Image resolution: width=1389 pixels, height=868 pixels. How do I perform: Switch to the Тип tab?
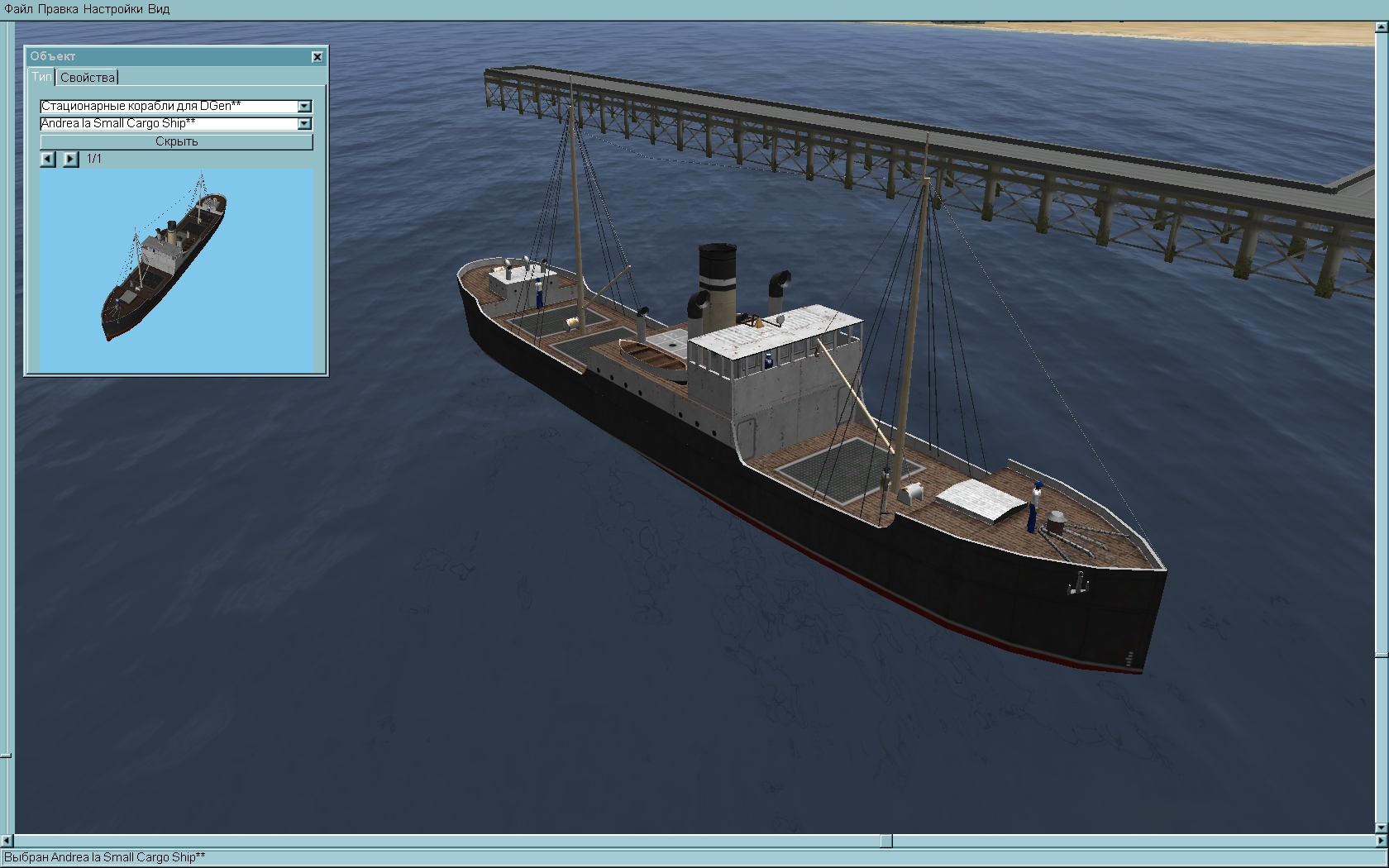[41, 77]
